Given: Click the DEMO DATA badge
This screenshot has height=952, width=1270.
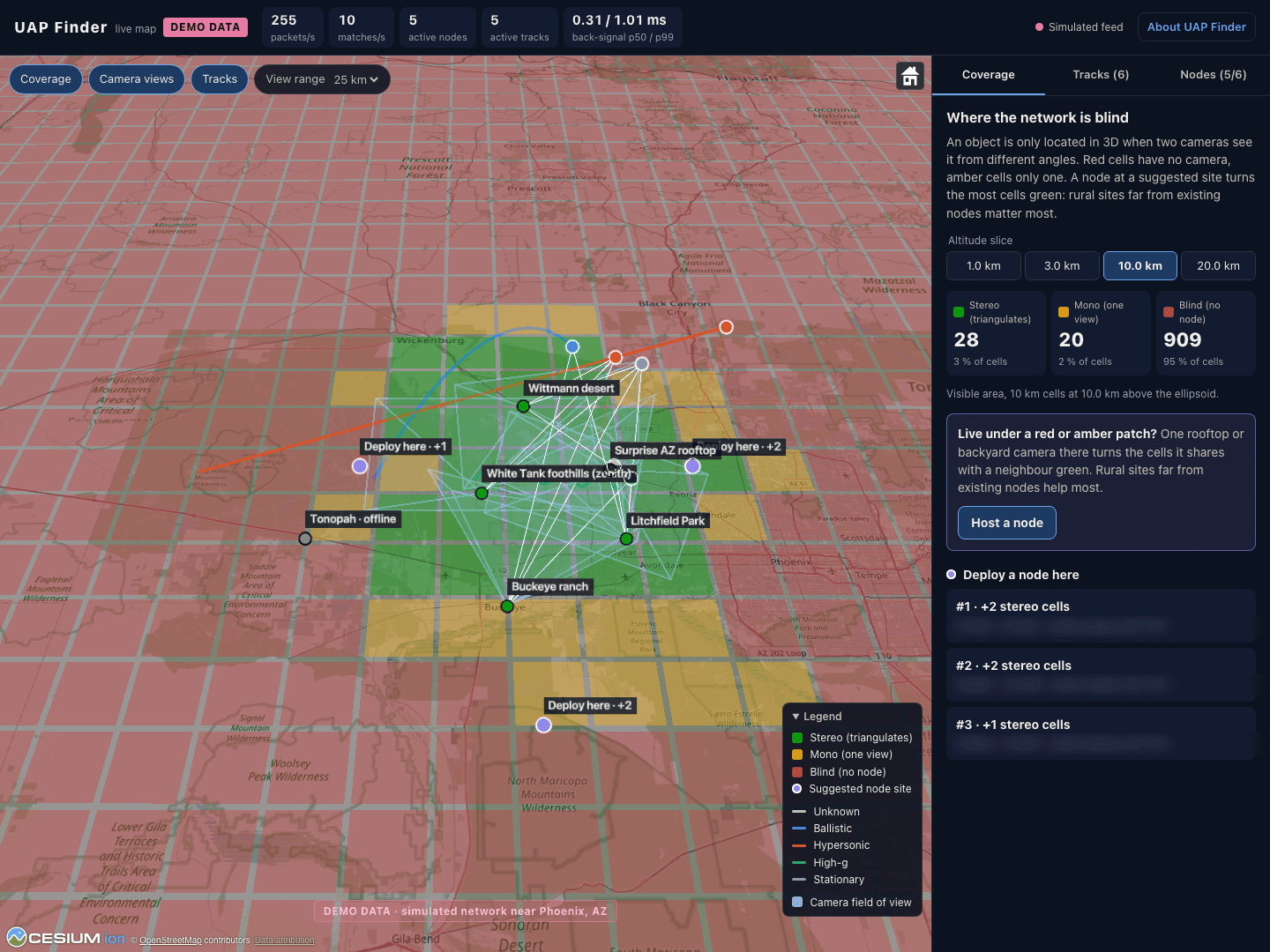Looking at the screenshot, I should click(x=205, y=27).
